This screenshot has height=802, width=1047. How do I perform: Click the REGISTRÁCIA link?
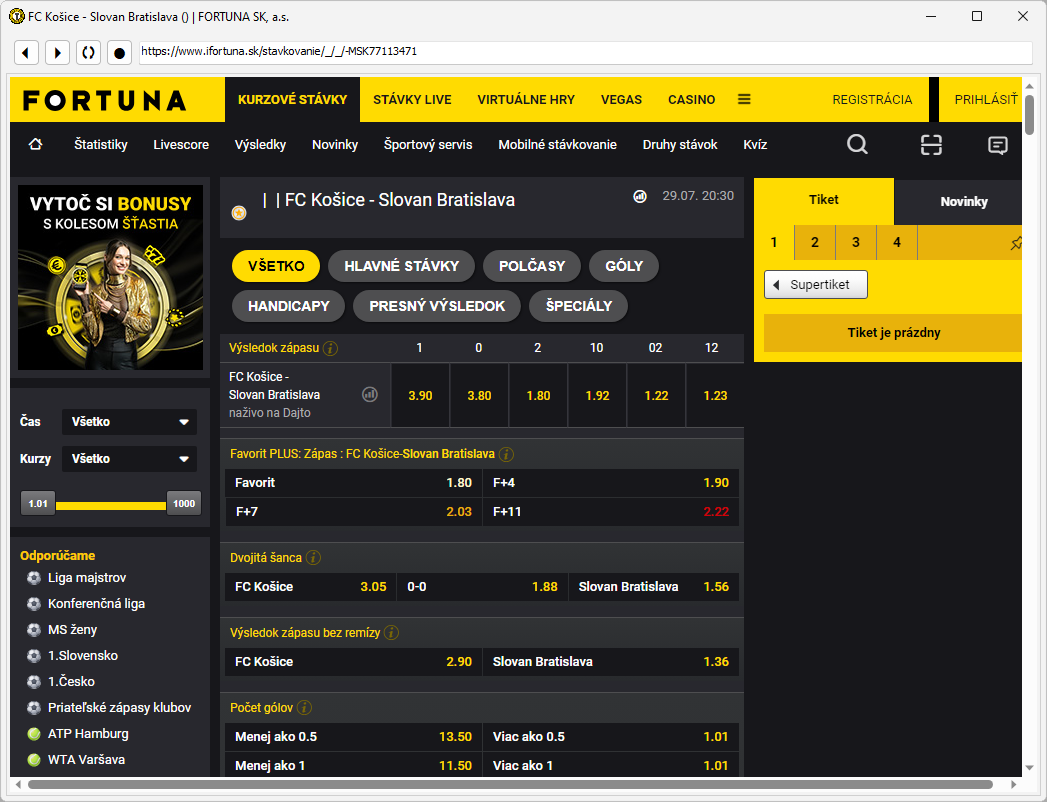click(872, 100)
